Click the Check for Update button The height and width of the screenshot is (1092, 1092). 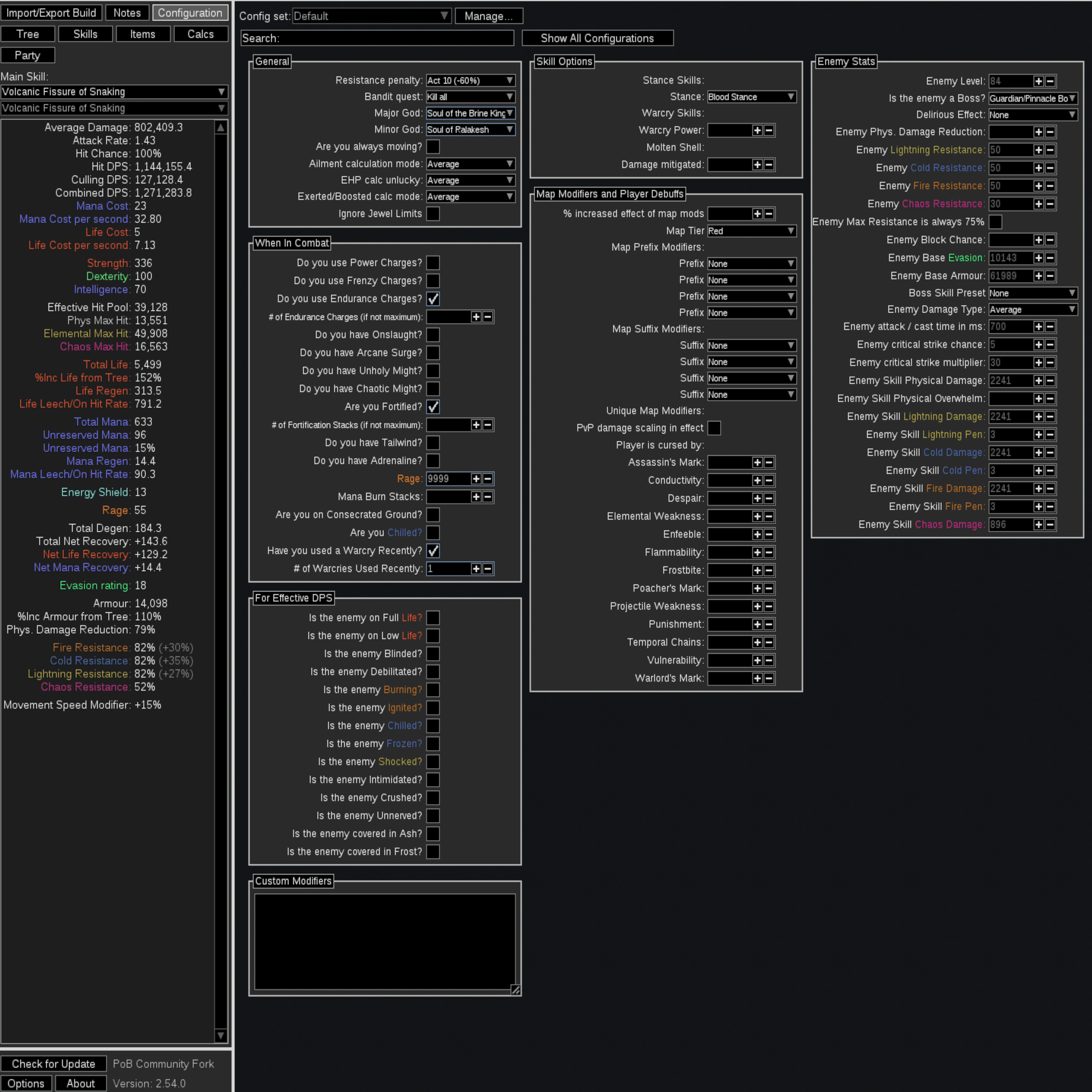54,1064
